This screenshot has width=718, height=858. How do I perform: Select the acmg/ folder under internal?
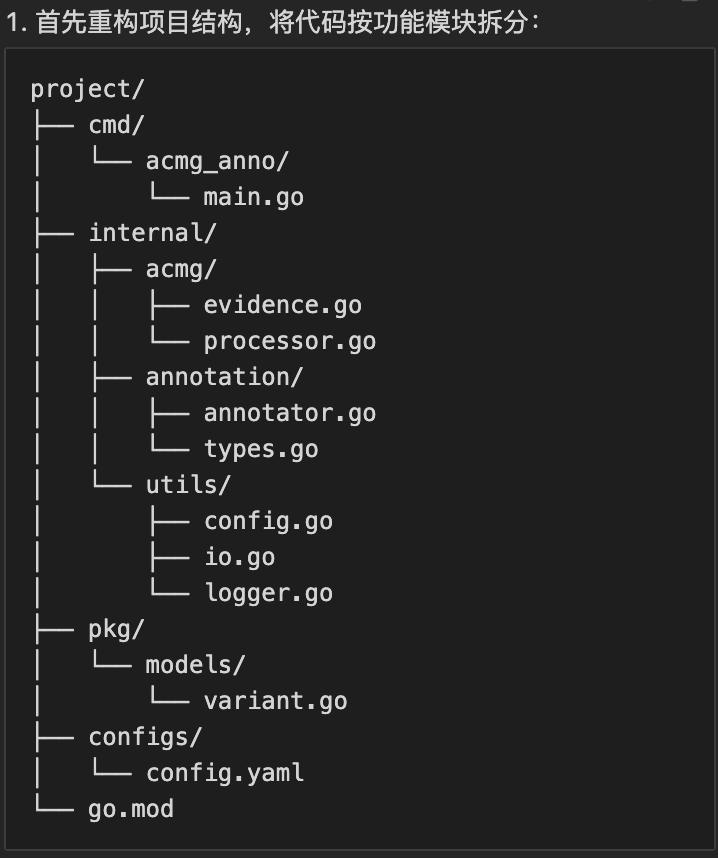coord(181,269)
